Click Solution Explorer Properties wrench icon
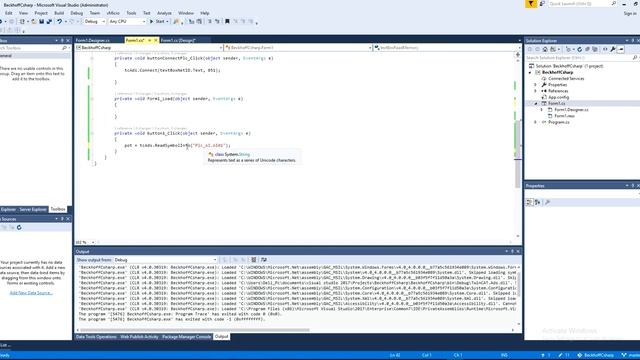The height and width of the screenshot is (360, 640). [x=613, y=49]
